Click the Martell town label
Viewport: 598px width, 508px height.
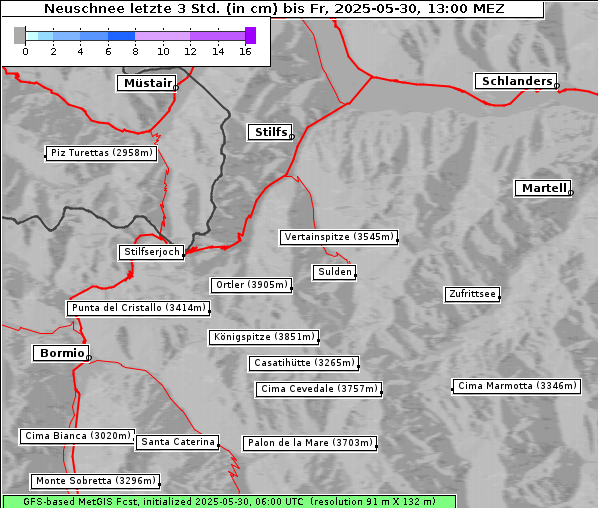pos(543,188)
